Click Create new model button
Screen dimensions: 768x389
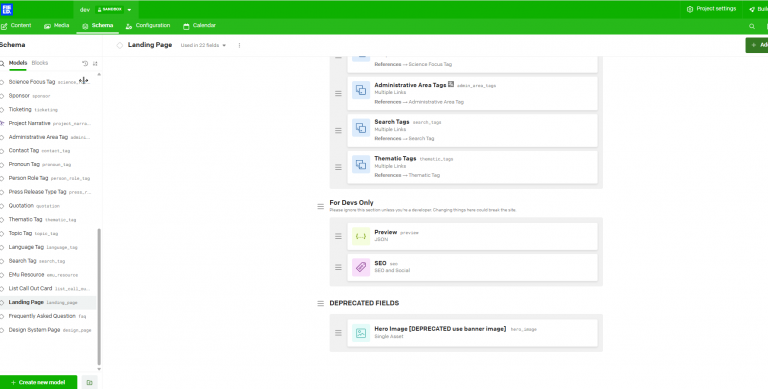click(x=38, y=382)
